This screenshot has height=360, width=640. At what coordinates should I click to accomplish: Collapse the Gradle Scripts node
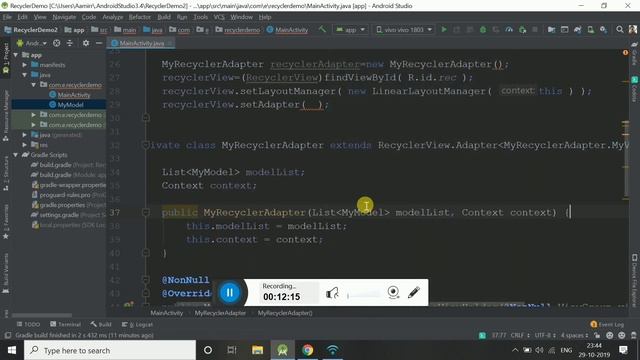pyautogui.click(x=16, y=155)
